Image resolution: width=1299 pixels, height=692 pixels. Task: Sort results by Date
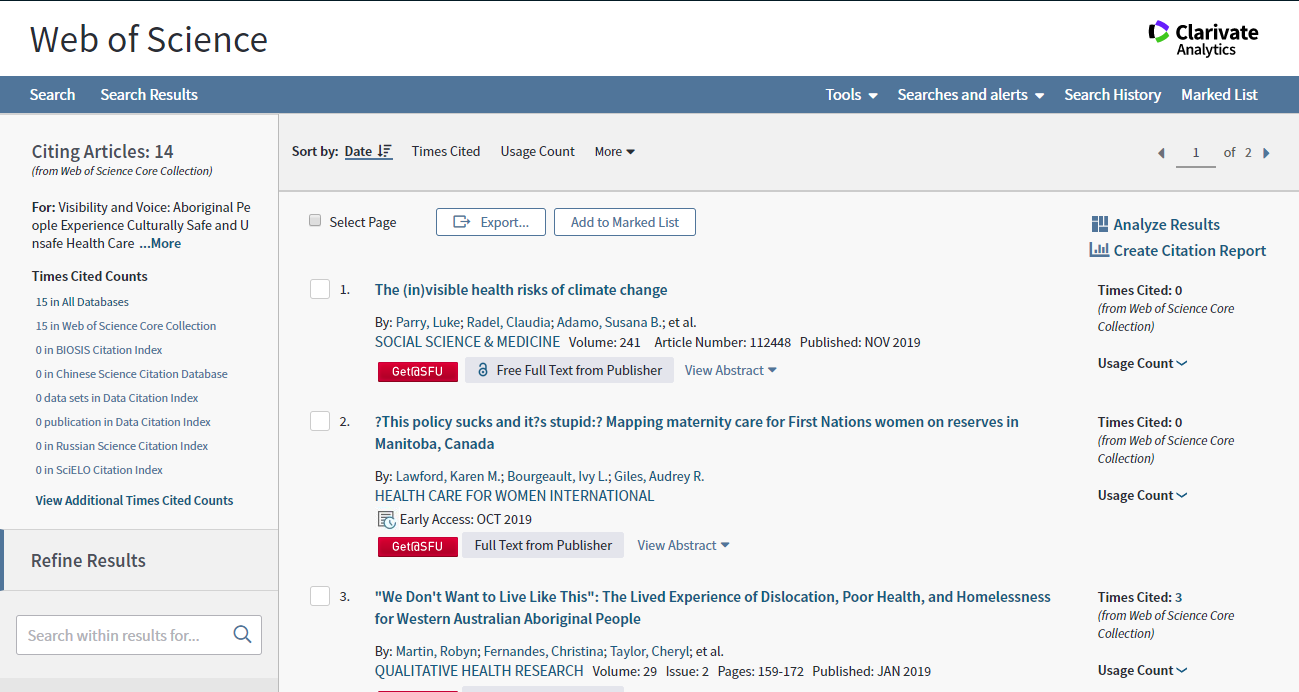358,151
